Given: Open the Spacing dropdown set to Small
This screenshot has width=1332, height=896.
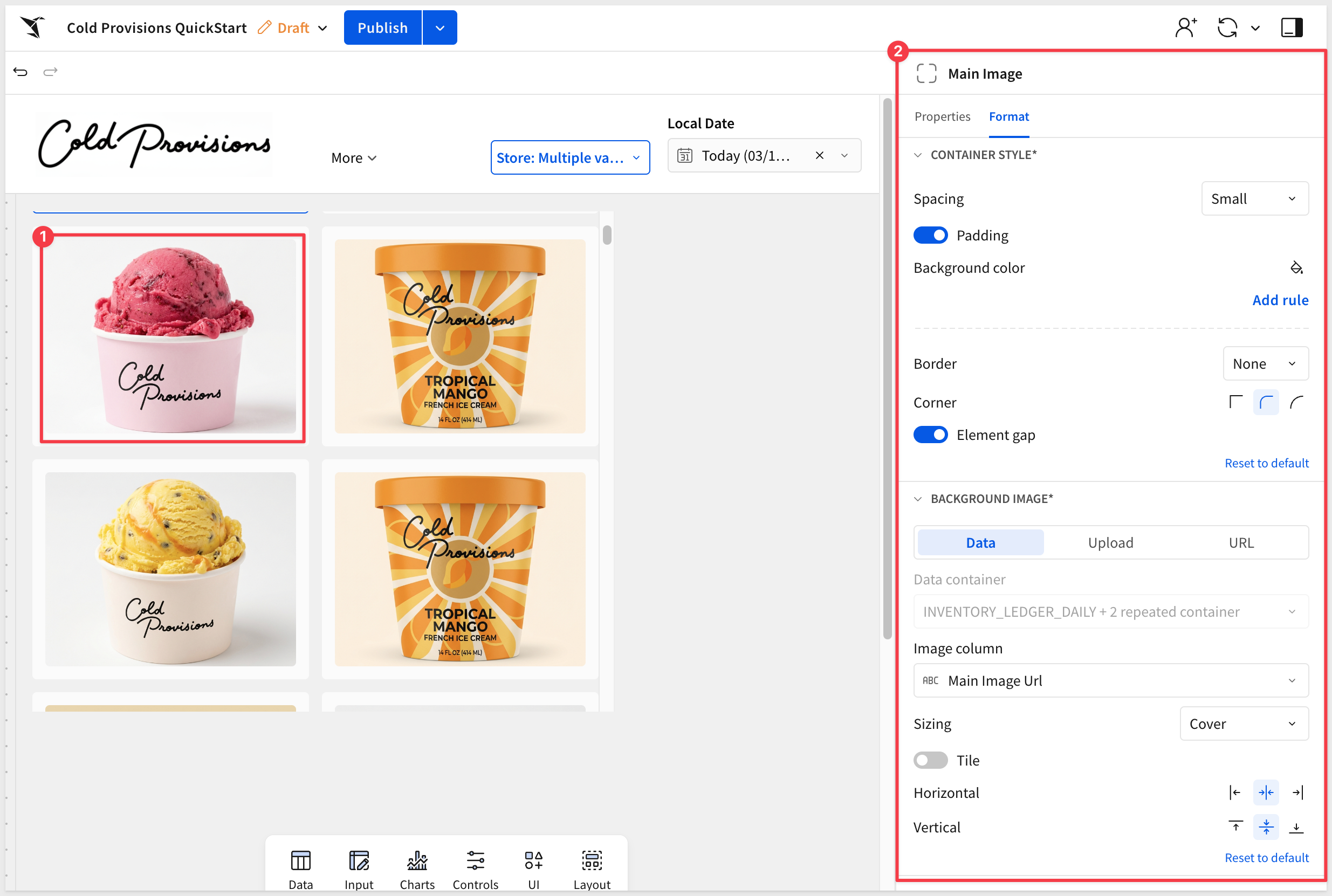Looking at the screenshot, I should pos(1254,199).
